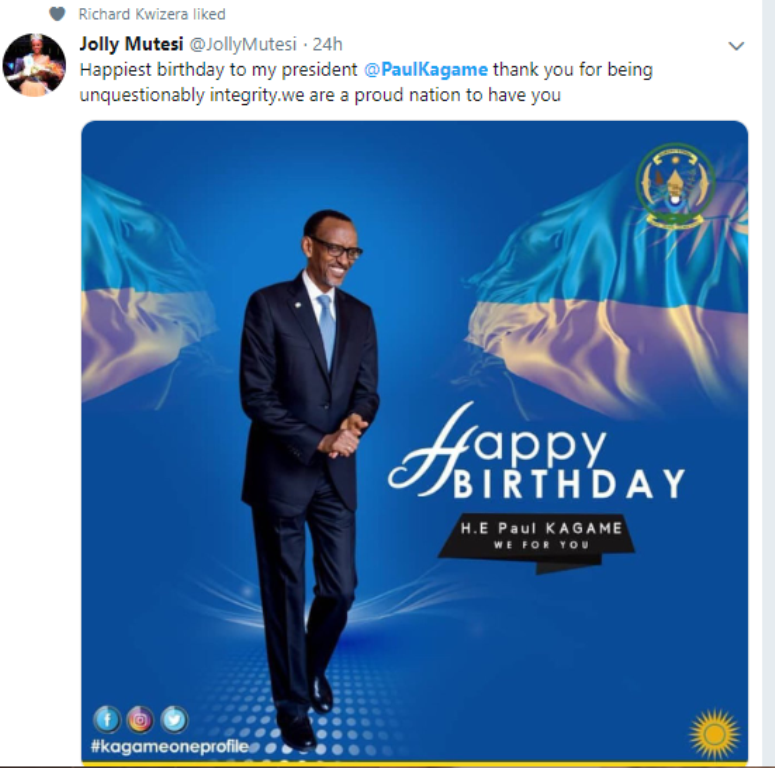Click the H.E Paul KAGAME black banner
The height and width of the screenshot is (768, 775).
pyautogui.click(x=537, y=543)
